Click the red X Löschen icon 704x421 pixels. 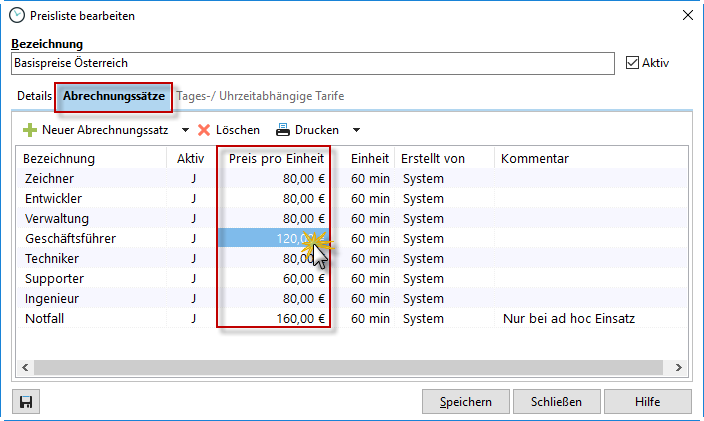204,130
